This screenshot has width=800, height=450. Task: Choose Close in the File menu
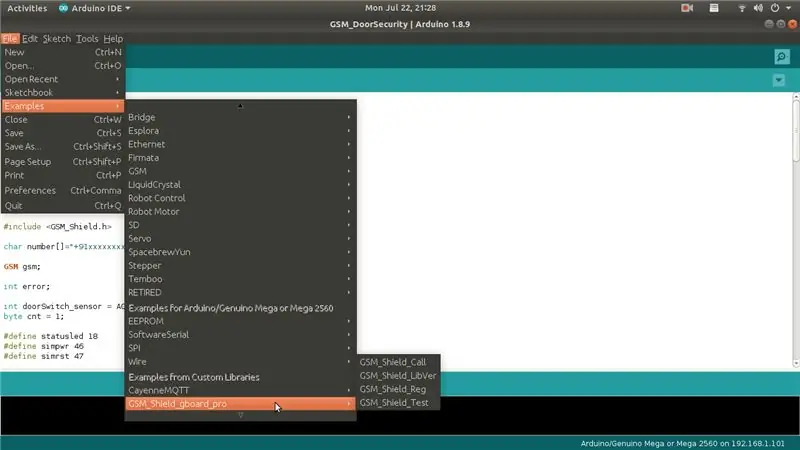pos(63,119)
